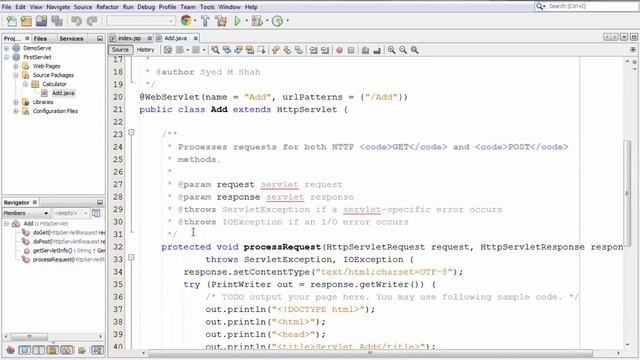This screenshot has height=360, width=640.
Task: Click the Navigator horizontal scrollbar thumb
Action: coord(29,337)
